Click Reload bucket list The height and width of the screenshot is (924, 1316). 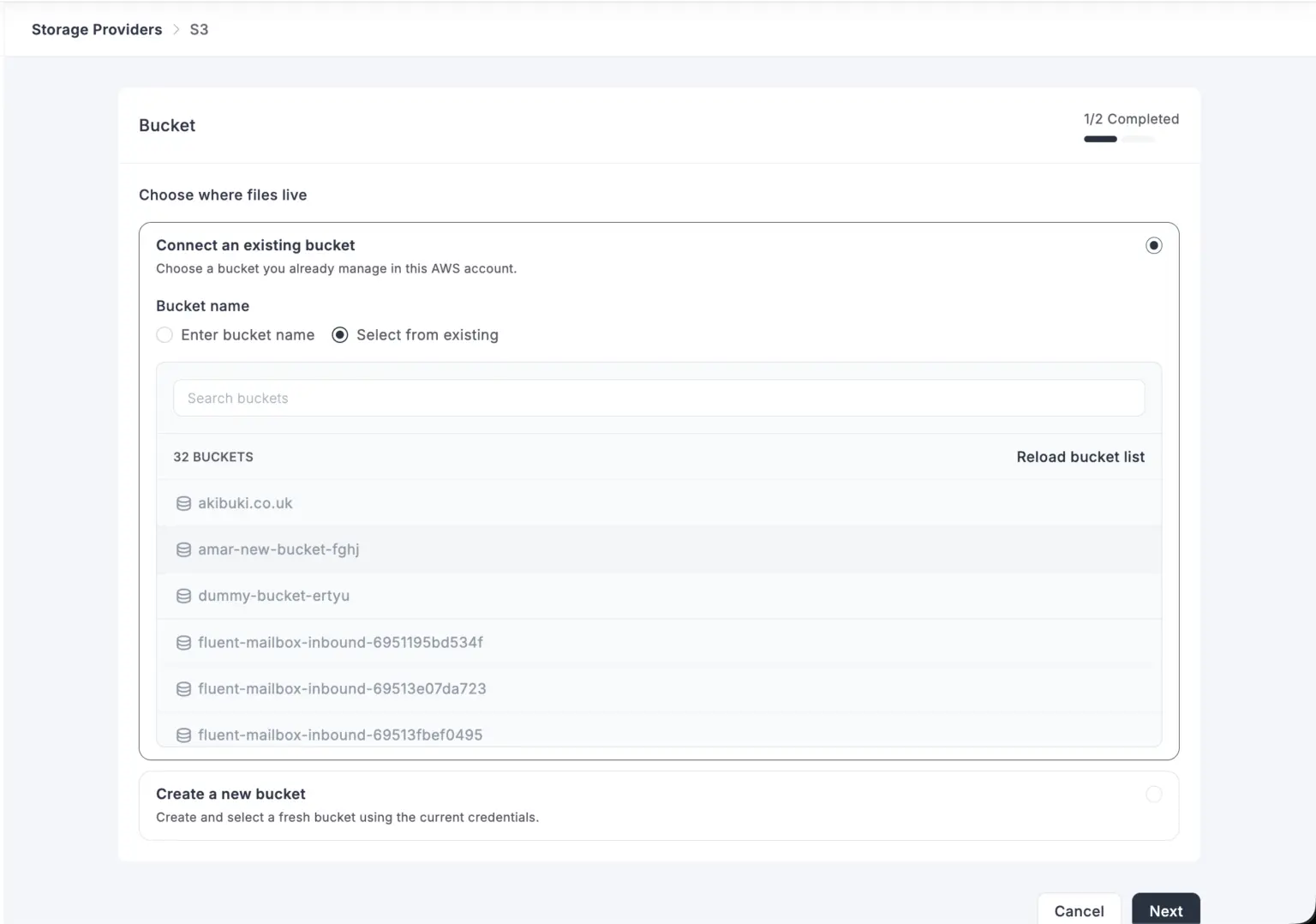[1080, 456]
